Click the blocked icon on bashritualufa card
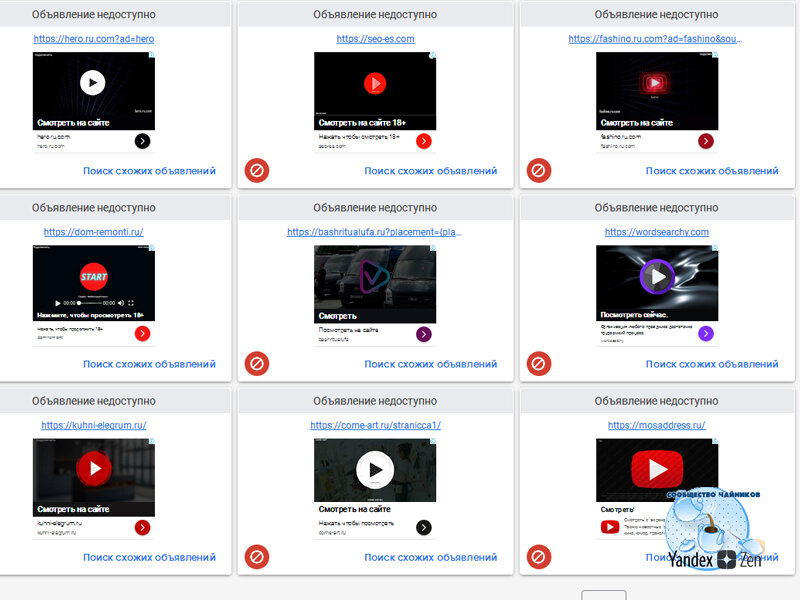800x600 pixels. point(257,364)
